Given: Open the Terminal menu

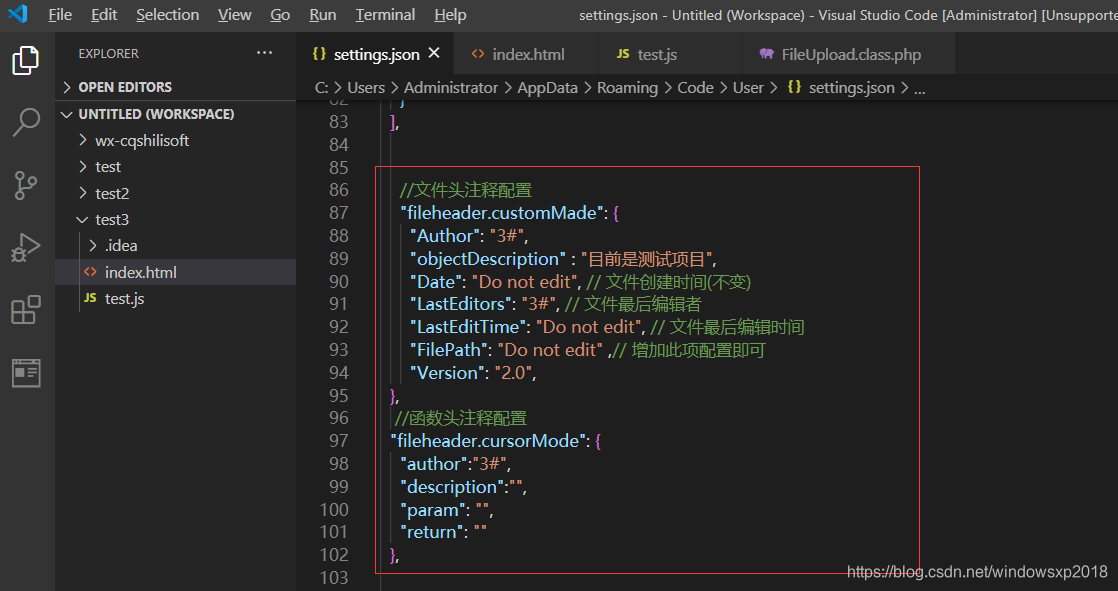Looking at the screenshot, I should 385,15.
